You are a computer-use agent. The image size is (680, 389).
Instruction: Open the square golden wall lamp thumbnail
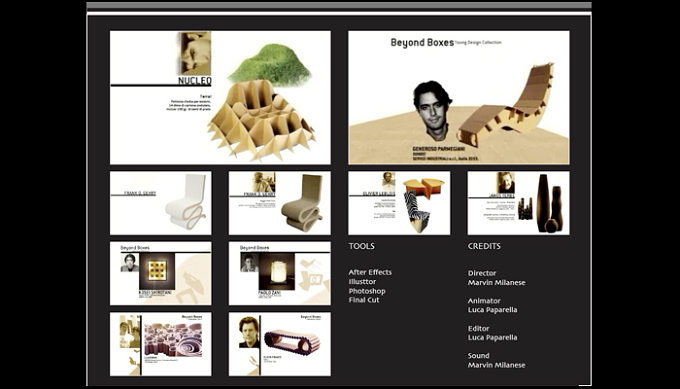click(161, 273)
